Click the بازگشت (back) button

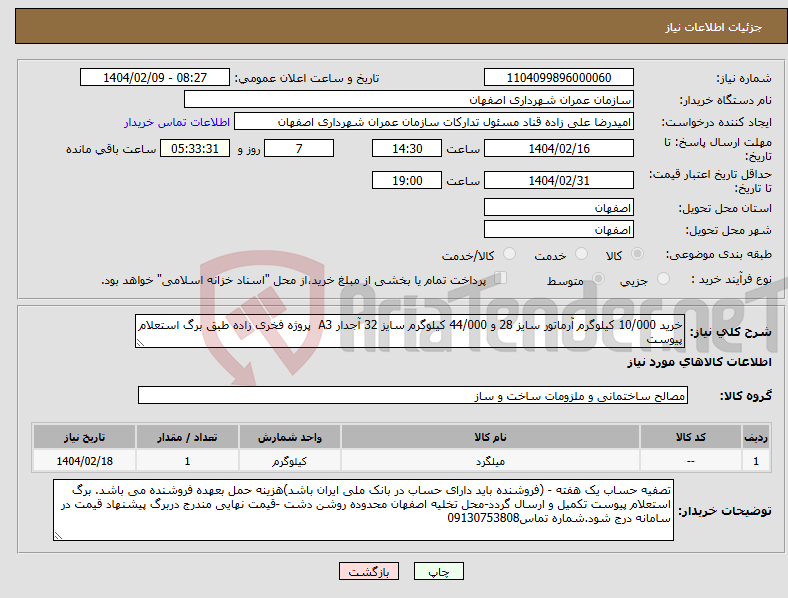click(369, 571)
